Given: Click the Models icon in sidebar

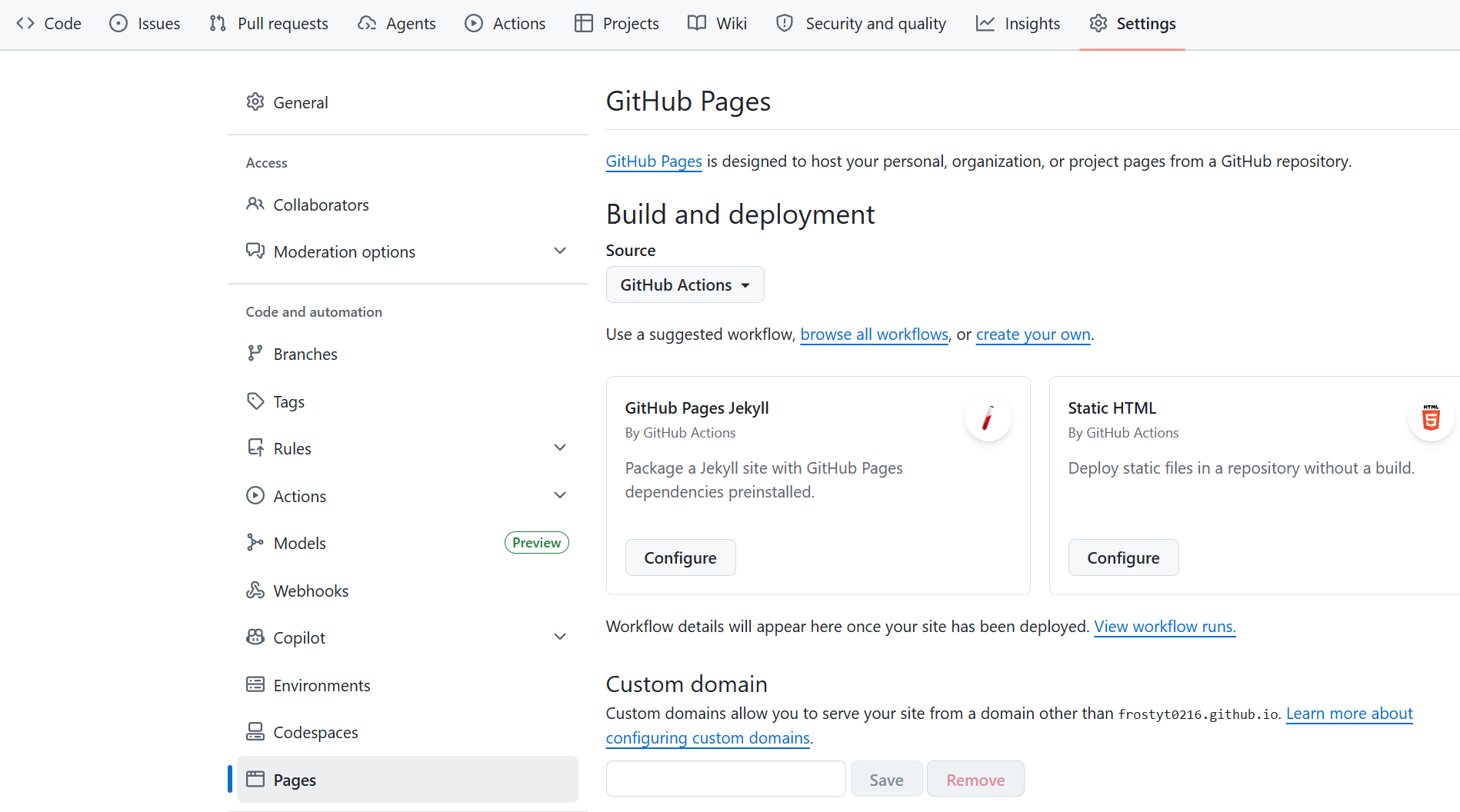Looking at the screenshot, I should point(255,542).
